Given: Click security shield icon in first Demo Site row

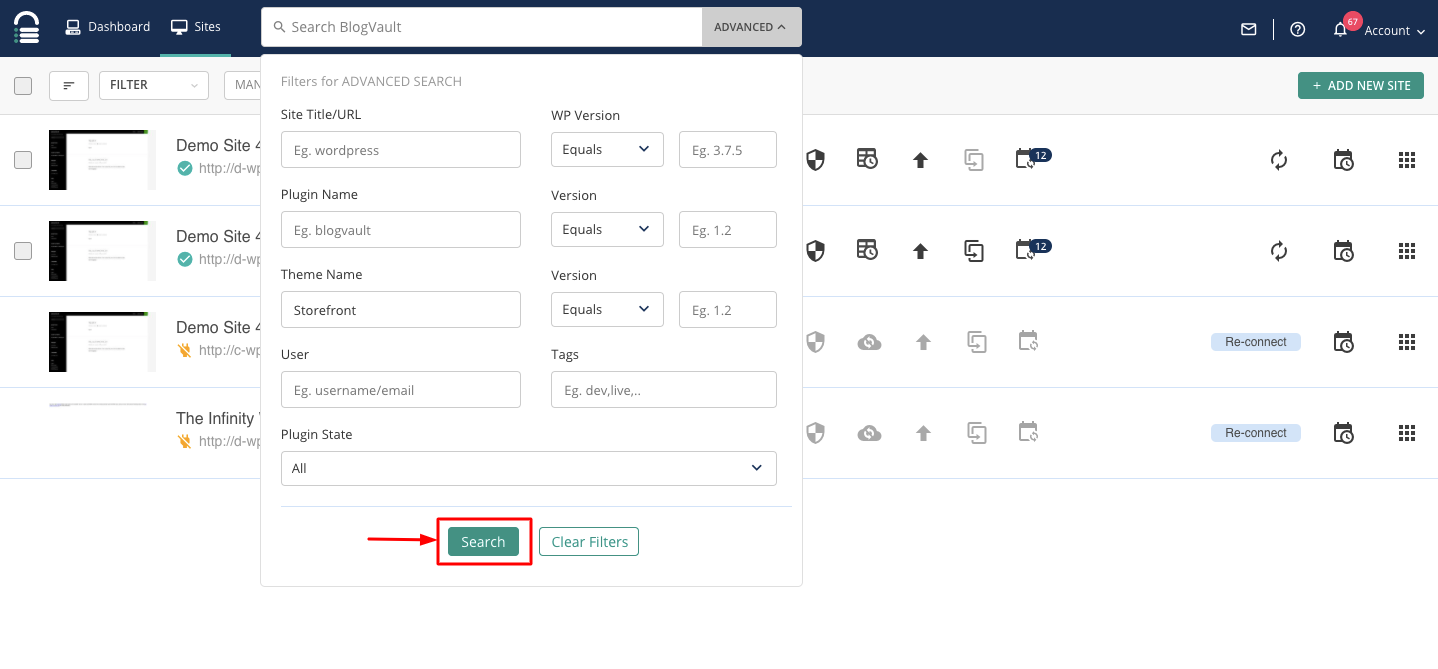Looking at the screenshot, I should coord(815,160).
